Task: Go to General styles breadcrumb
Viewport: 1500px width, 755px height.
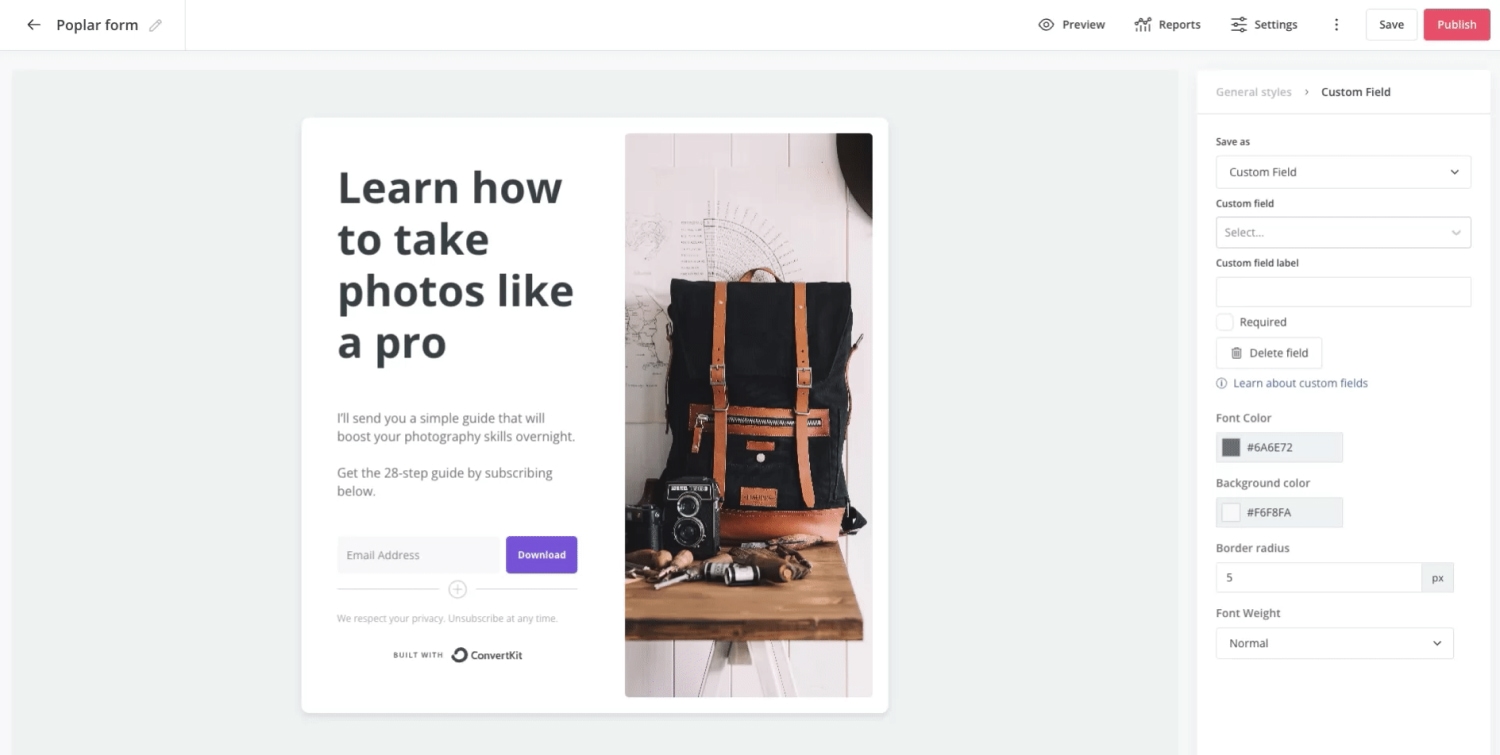Action: point(1253,92)
